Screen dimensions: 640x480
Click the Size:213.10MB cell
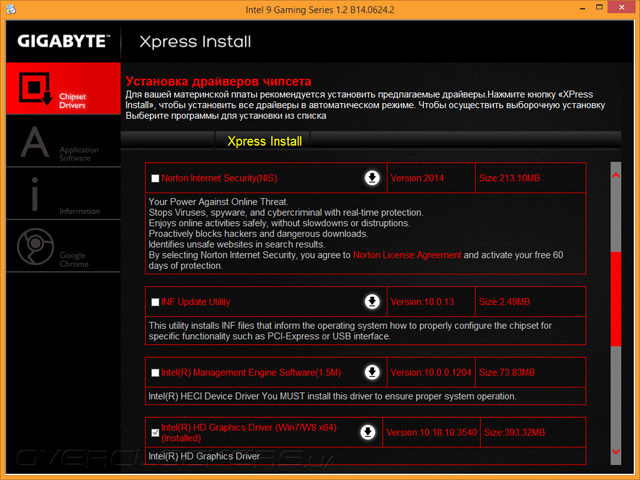[x=531, y=178]
